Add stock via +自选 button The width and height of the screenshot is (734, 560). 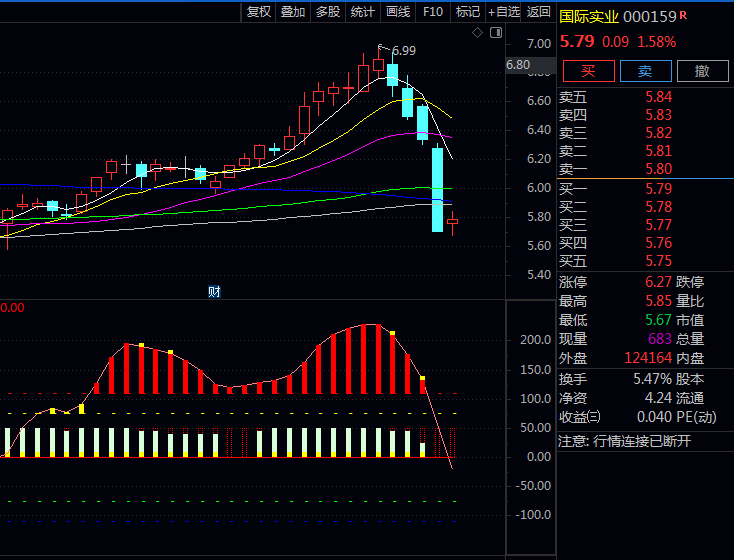pyautogui.click(x=504, y=12)
